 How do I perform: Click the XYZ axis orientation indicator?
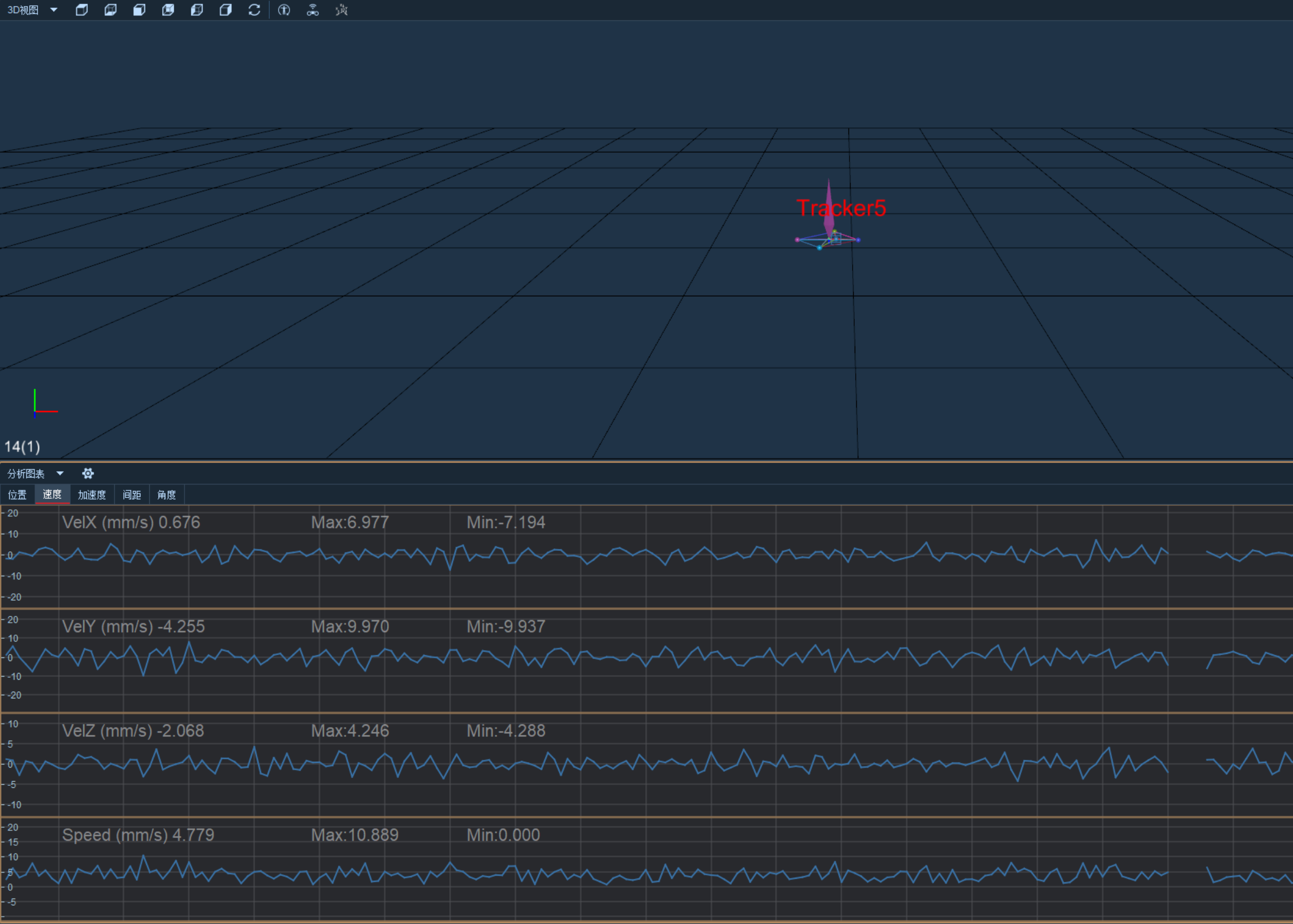coord(45,403)
